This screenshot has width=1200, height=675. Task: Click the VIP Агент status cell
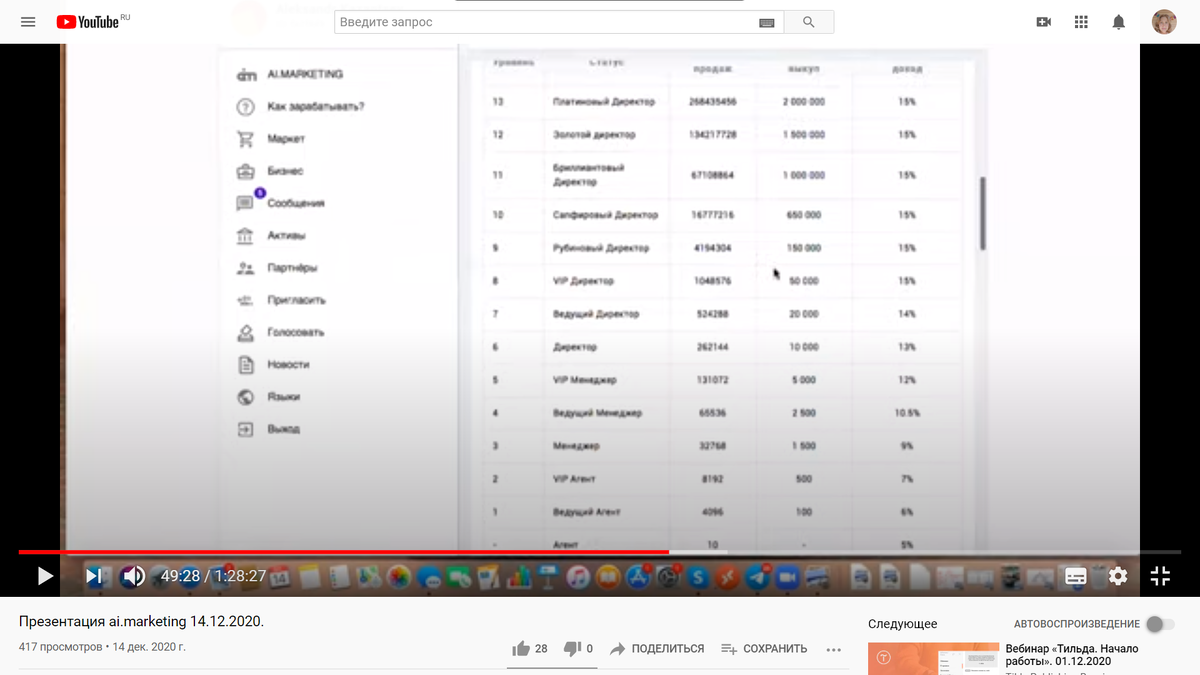tap(574, 479)
